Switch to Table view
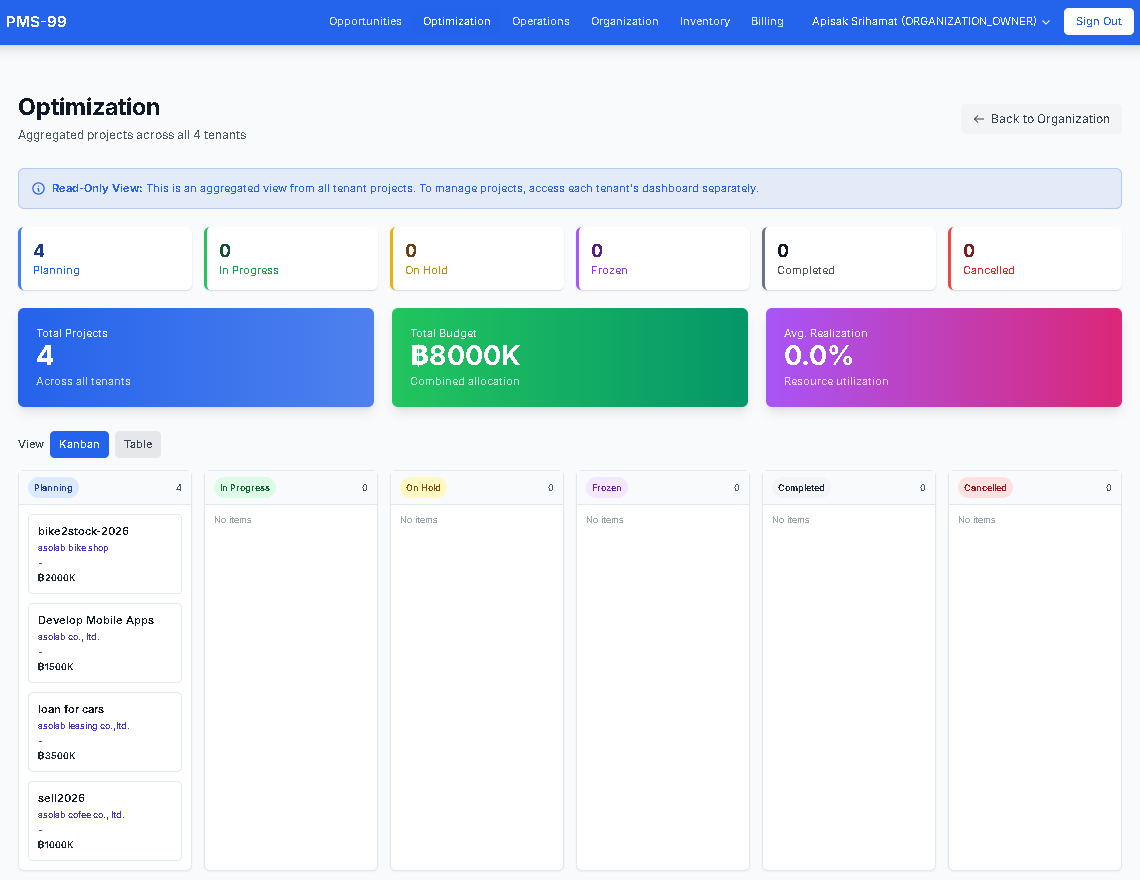Screen dimensions: 1140x880 click(137, 444)
